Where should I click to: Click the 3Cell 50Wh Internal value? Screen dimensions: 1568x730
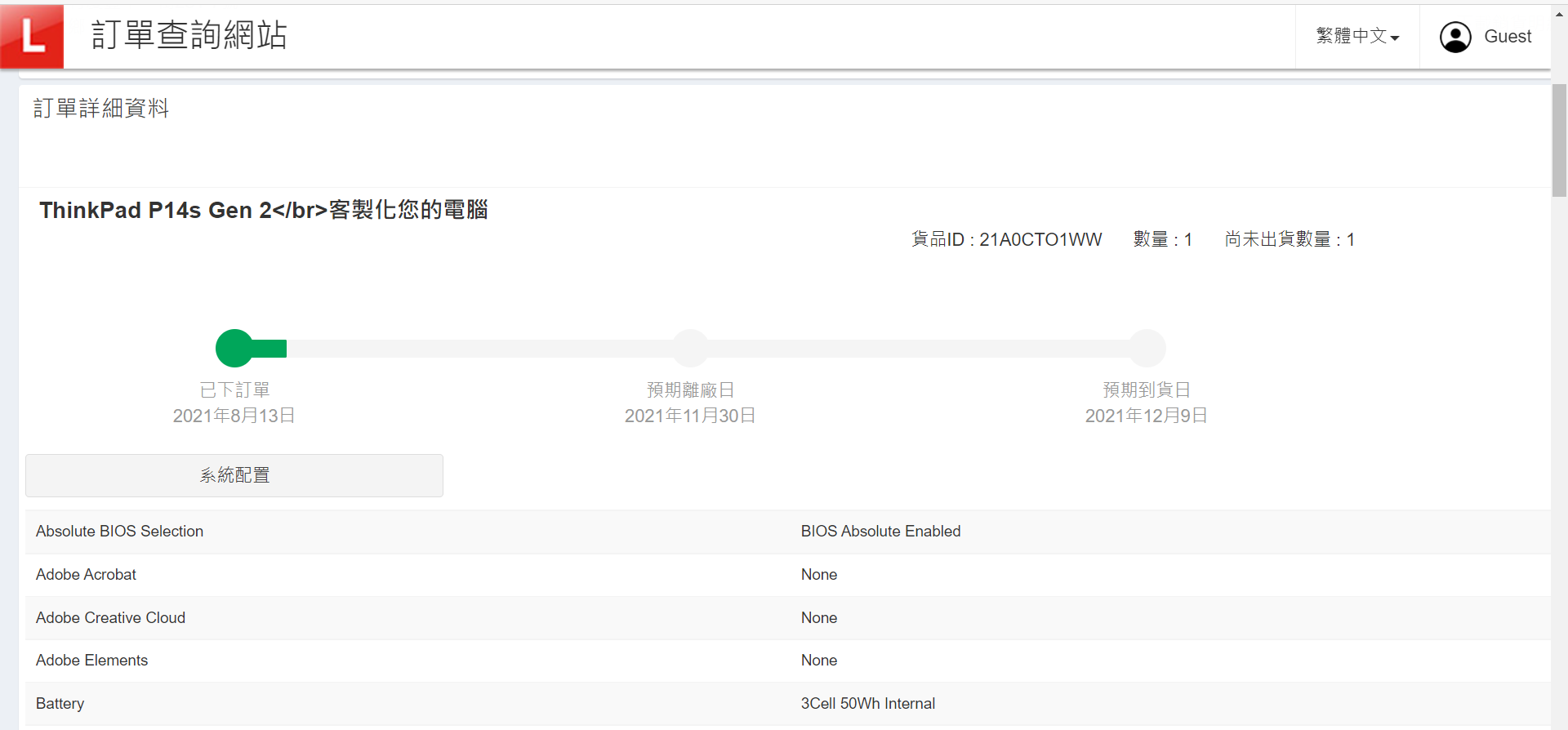point(868,704)
